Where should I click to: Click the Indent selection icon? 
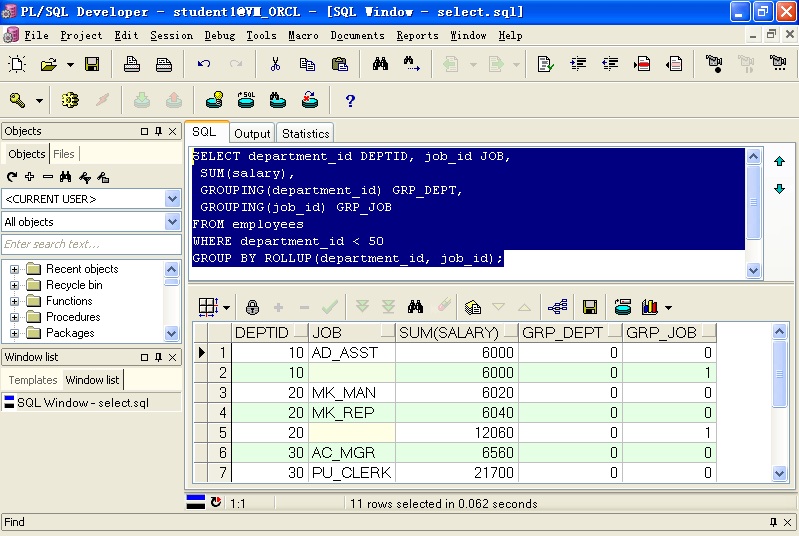pyautogui.click(x=578, y=64)
